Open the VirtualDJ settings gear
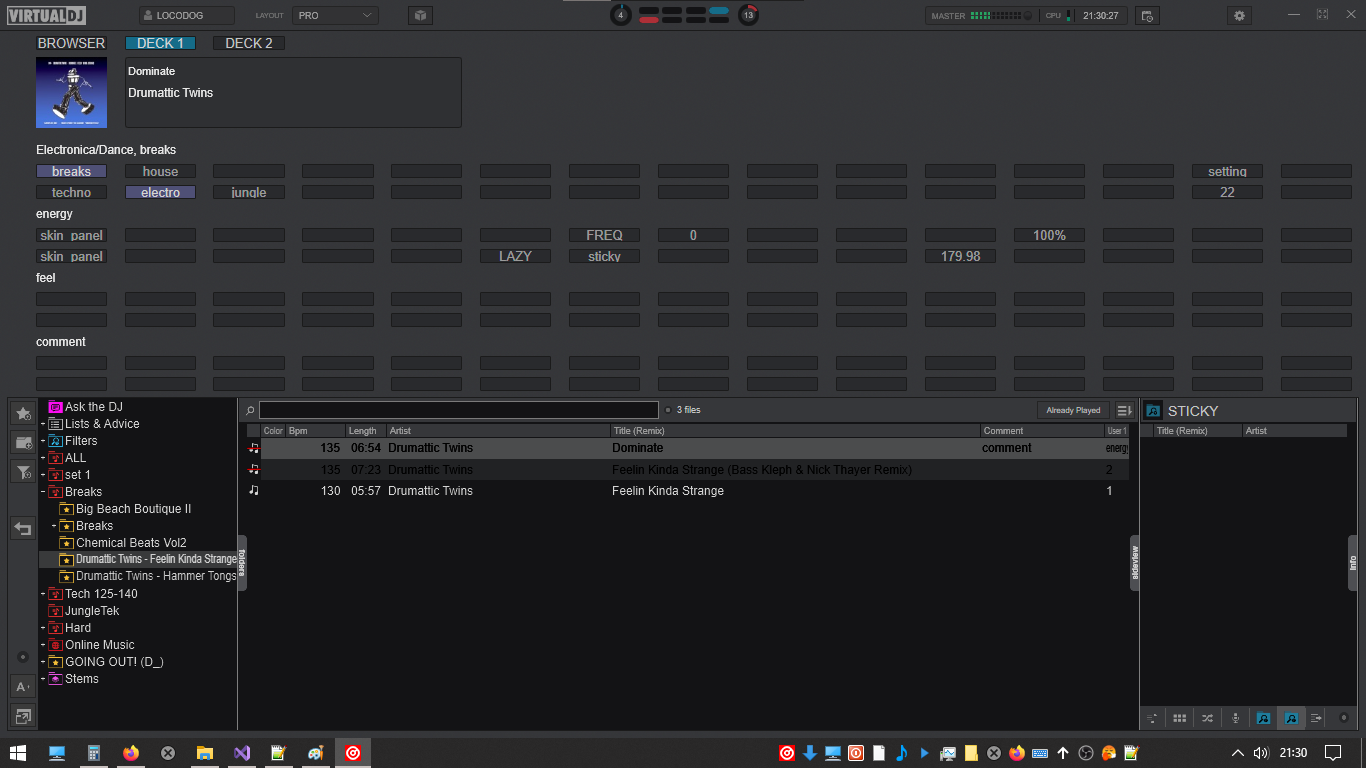This screenshot has height=768, width=1366. click(x=1240, y=16)
